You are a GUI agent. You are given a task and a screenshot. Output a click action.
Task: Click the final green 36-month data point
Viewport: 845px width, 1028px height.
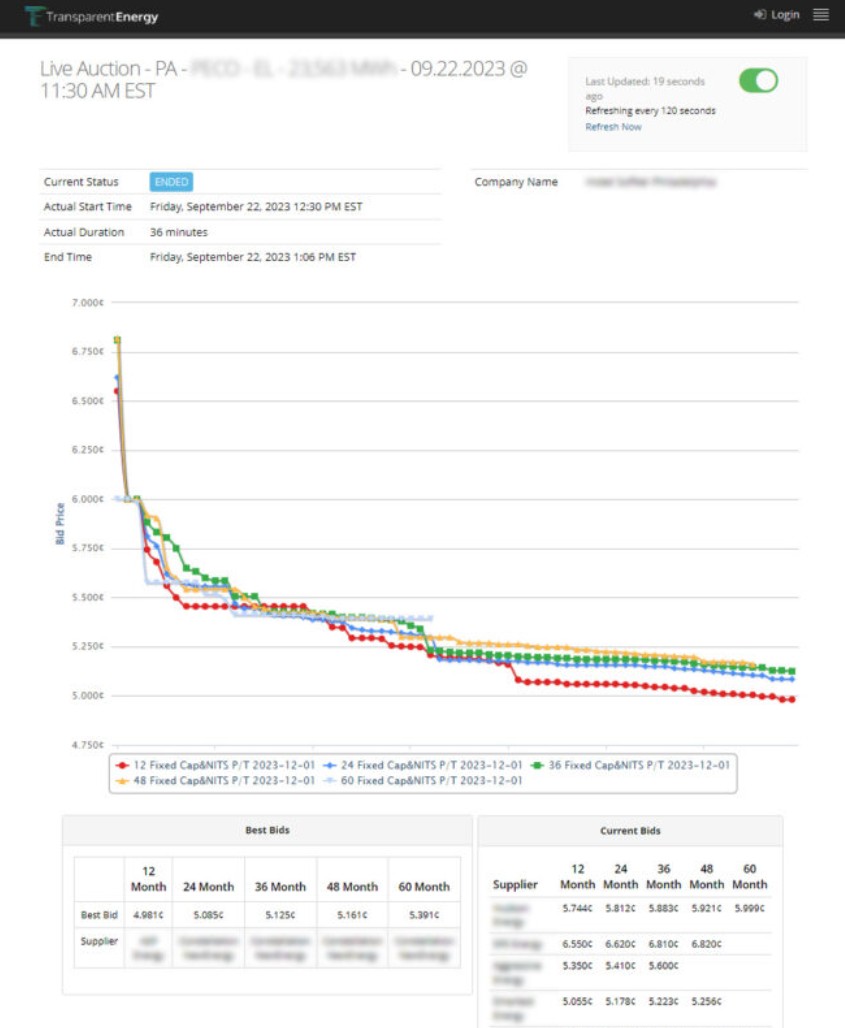pos(792,671)
